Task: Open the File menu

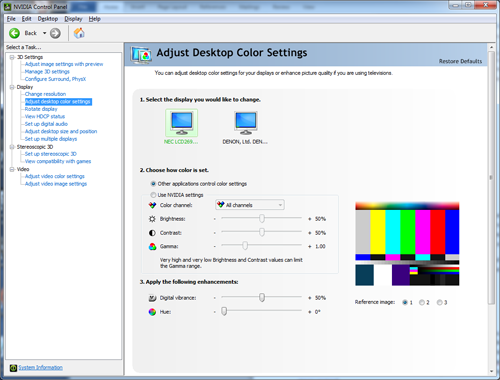Action: (x=11, y=19)
